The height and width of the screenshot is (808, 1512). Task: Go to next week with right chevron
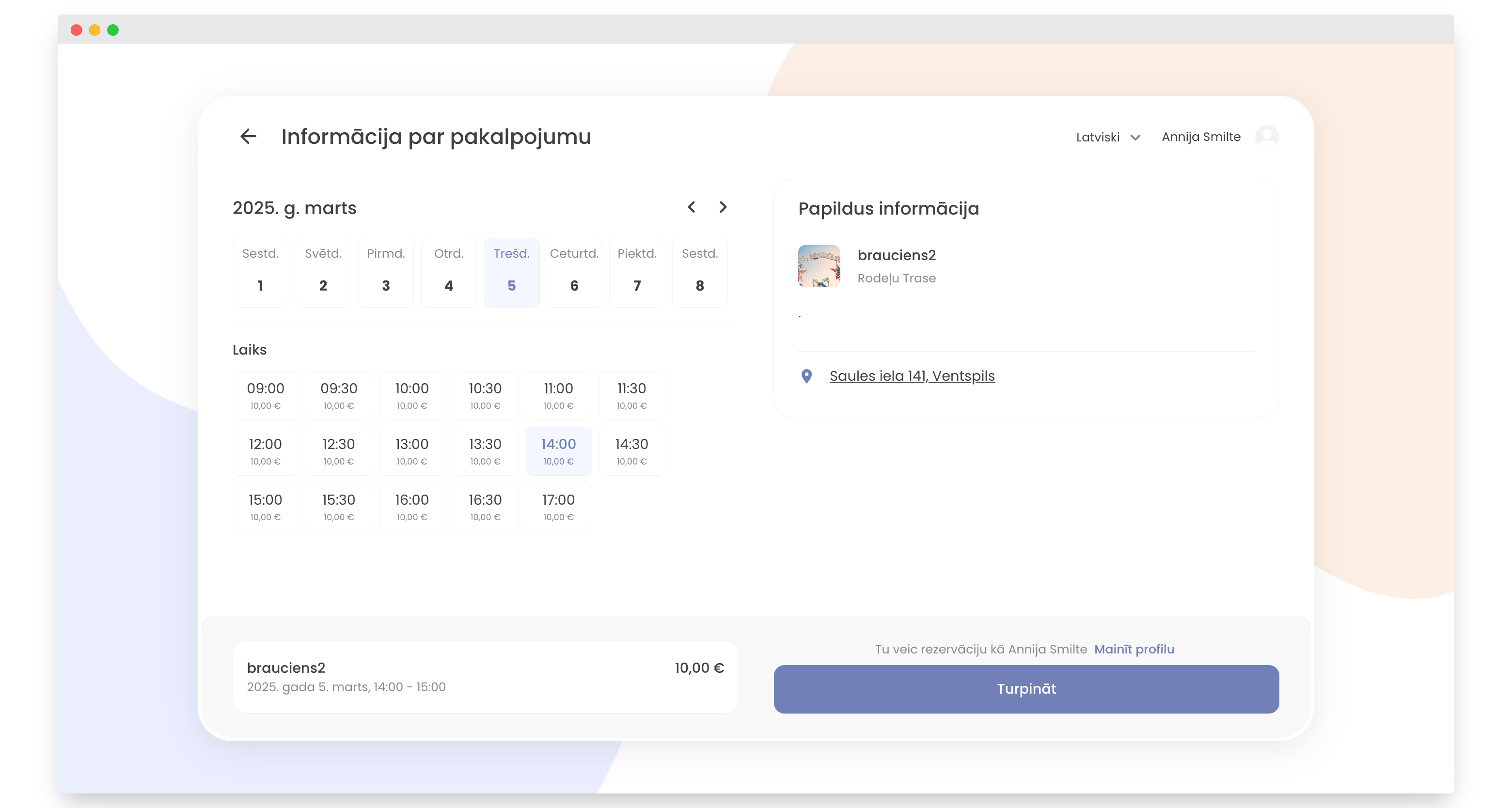tap(723, 207)
